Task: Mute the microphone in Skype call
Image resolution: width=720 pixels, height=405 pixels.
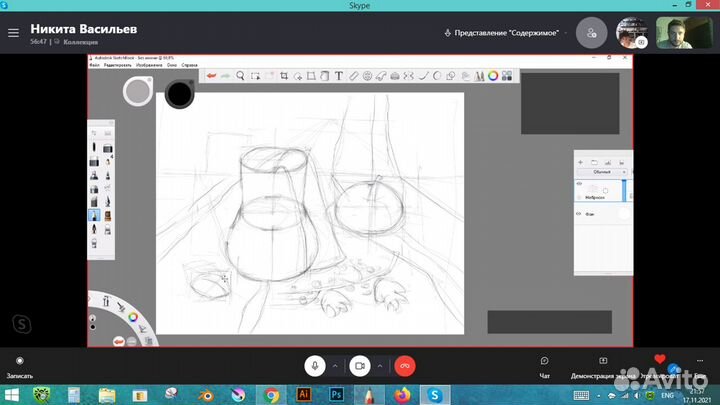Action: point(315,365)
